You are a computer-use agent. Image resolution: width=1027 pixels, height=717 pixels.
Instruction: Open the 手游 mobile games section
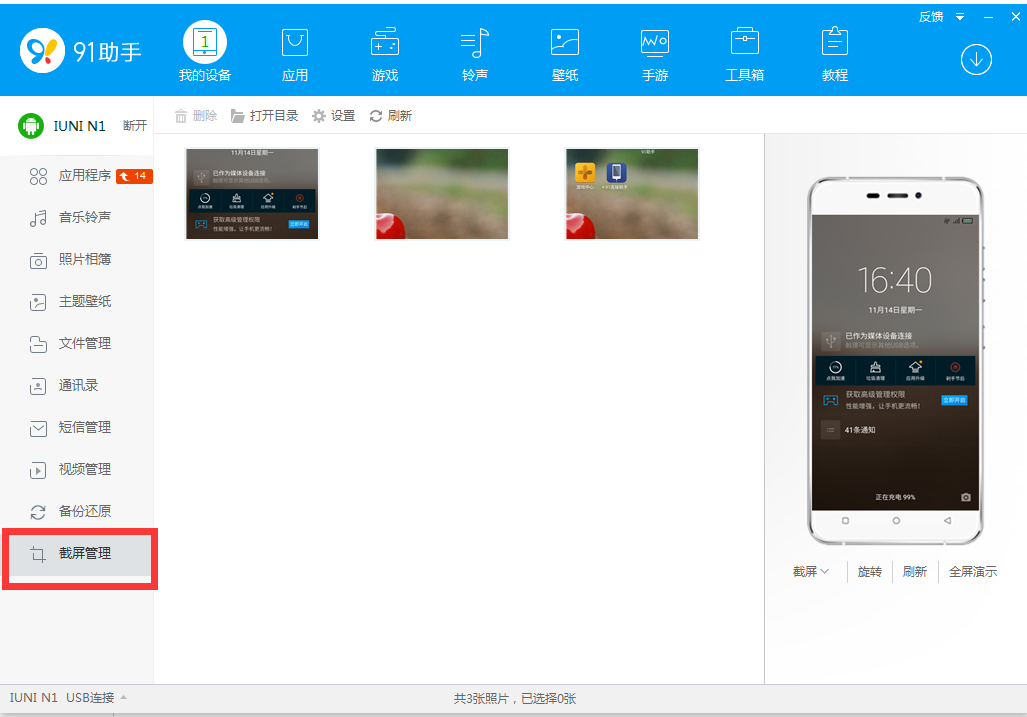coord(655,55)
